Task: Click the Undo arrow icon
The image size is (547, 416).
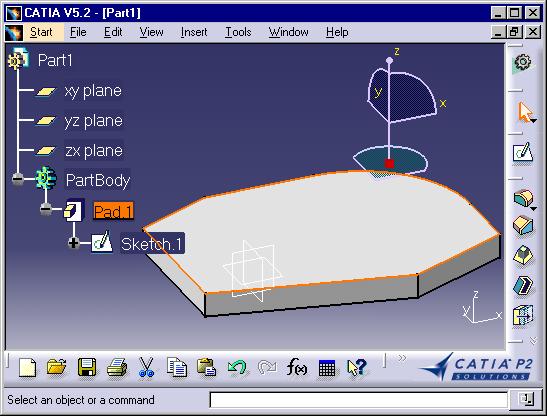Action: tap(237, 367)
